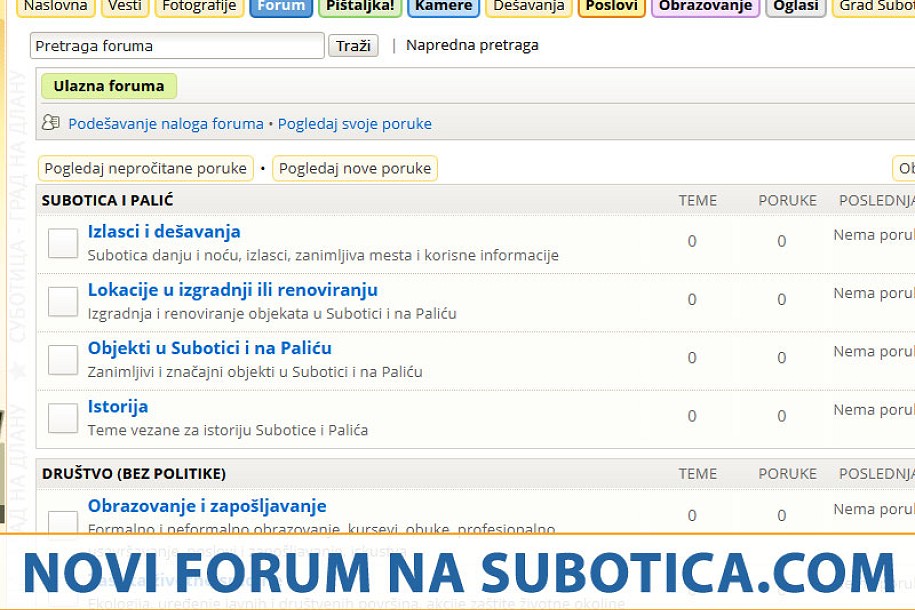Click the Pretraga foruma search field

[177, 46]
